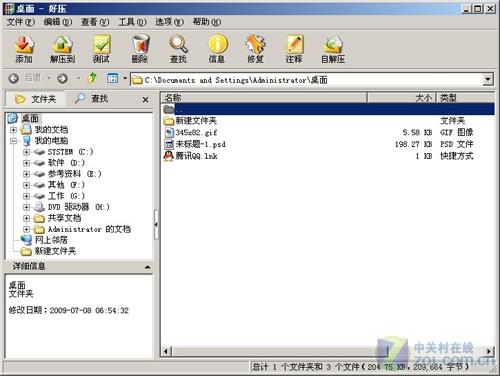Click the 删除 (Delete) trash icon

(140, 49)
